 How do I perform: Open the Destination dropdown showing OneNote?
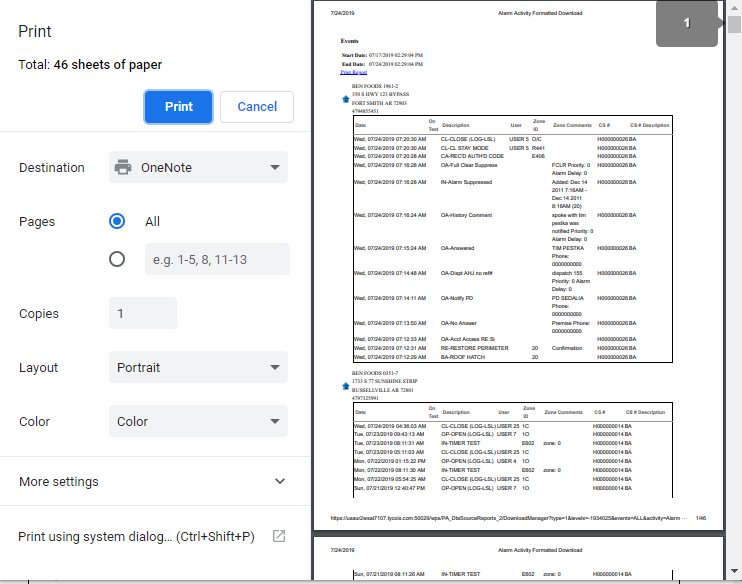click(x=198, y=168)
